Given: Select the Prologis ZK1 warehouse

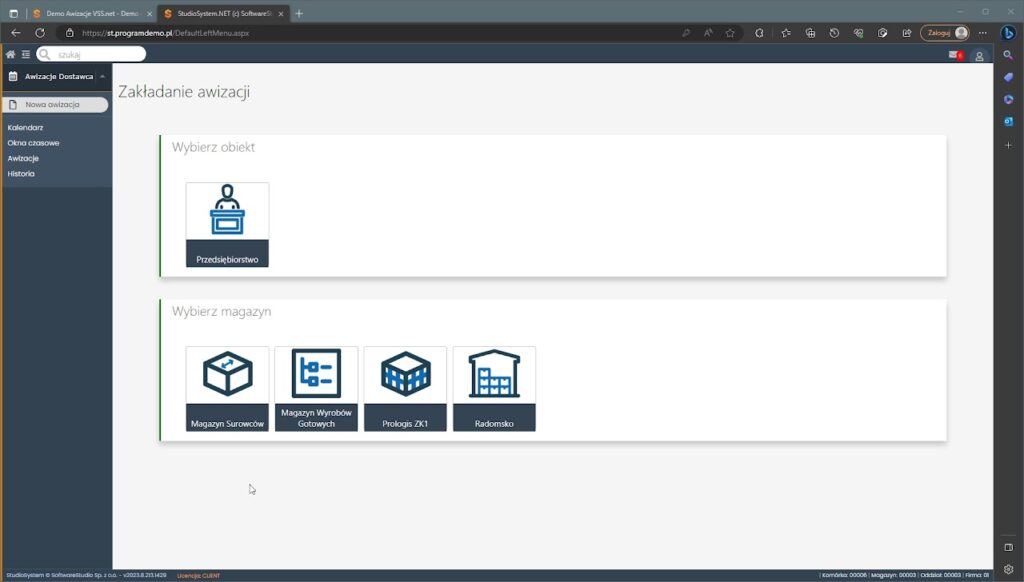Looking at the screenshot, I should click(x=405, y=388).
